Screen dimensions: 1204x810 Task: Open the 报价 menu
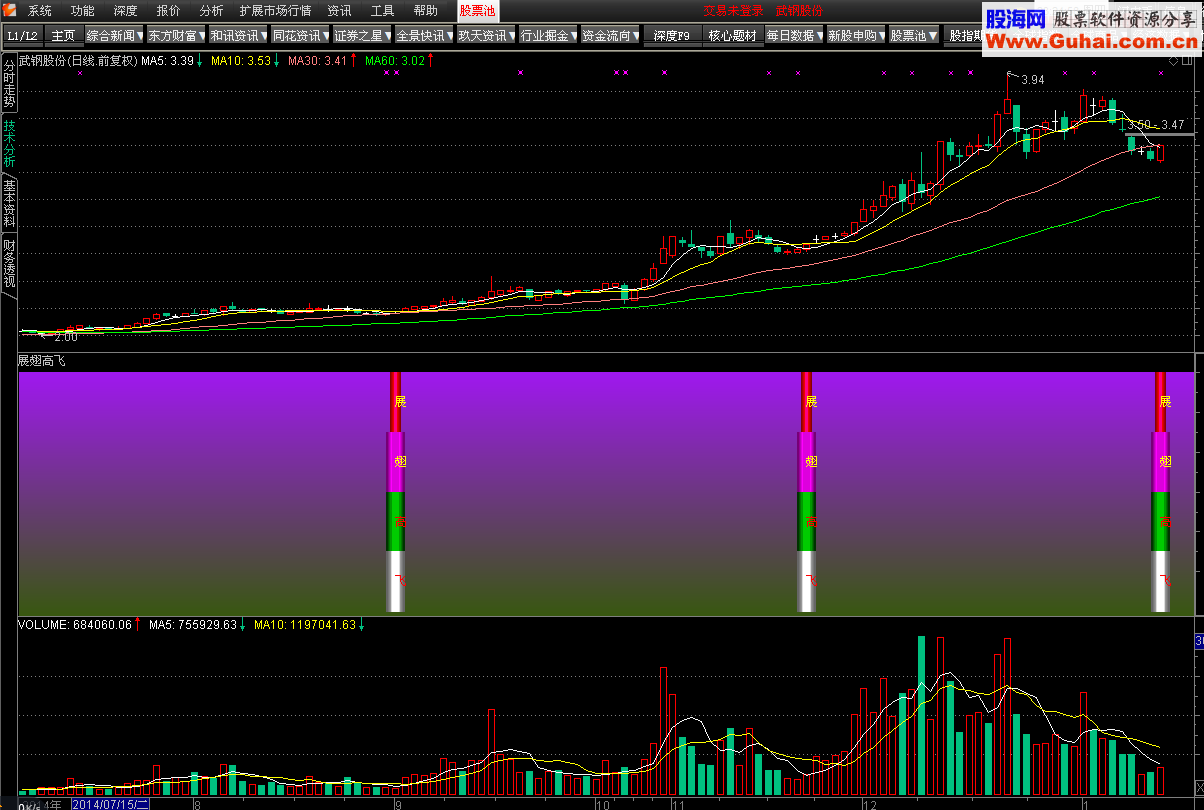tap(169, 11)
